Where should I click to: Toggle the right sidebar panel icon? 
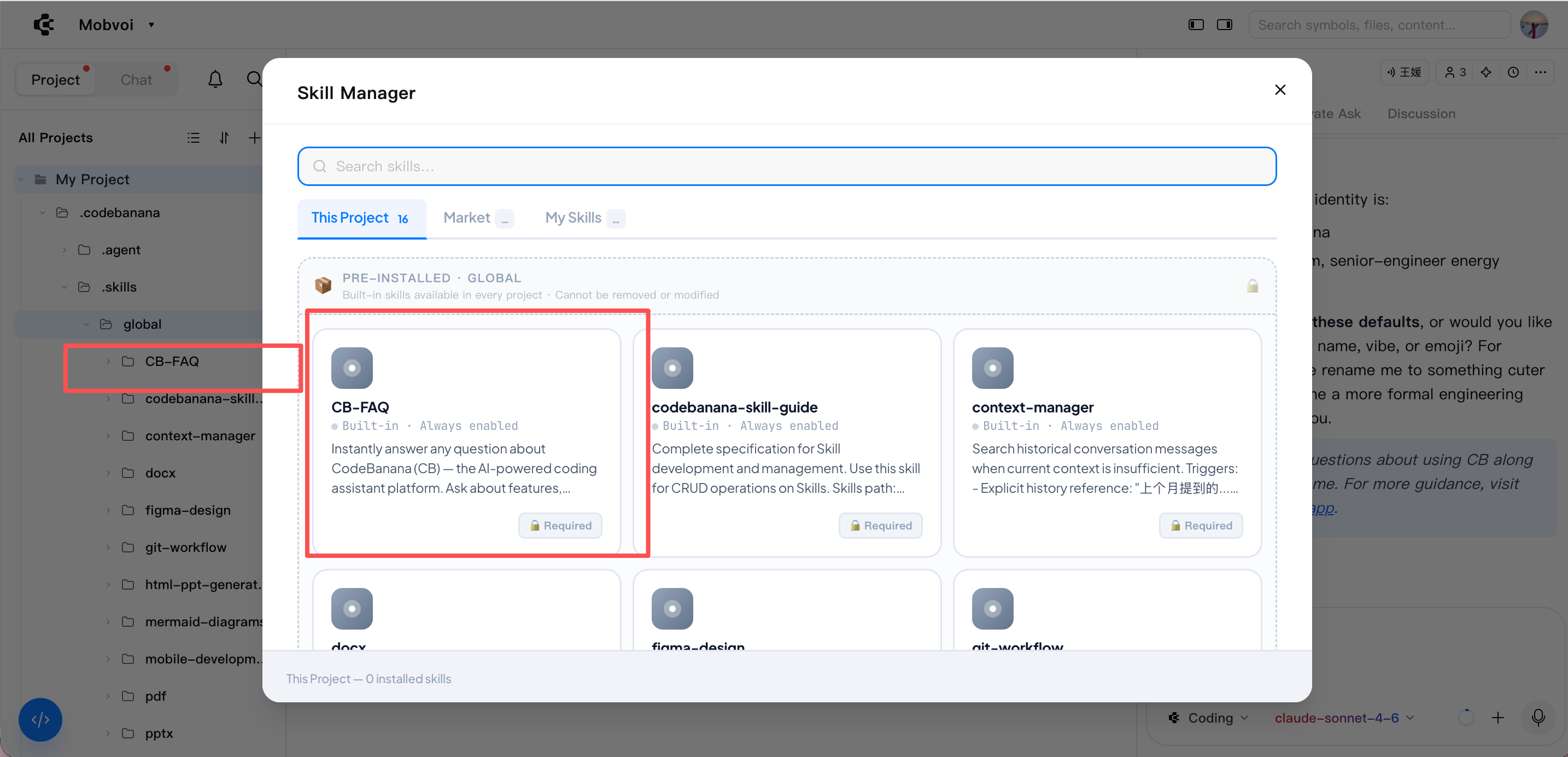tap(1224, 25)
